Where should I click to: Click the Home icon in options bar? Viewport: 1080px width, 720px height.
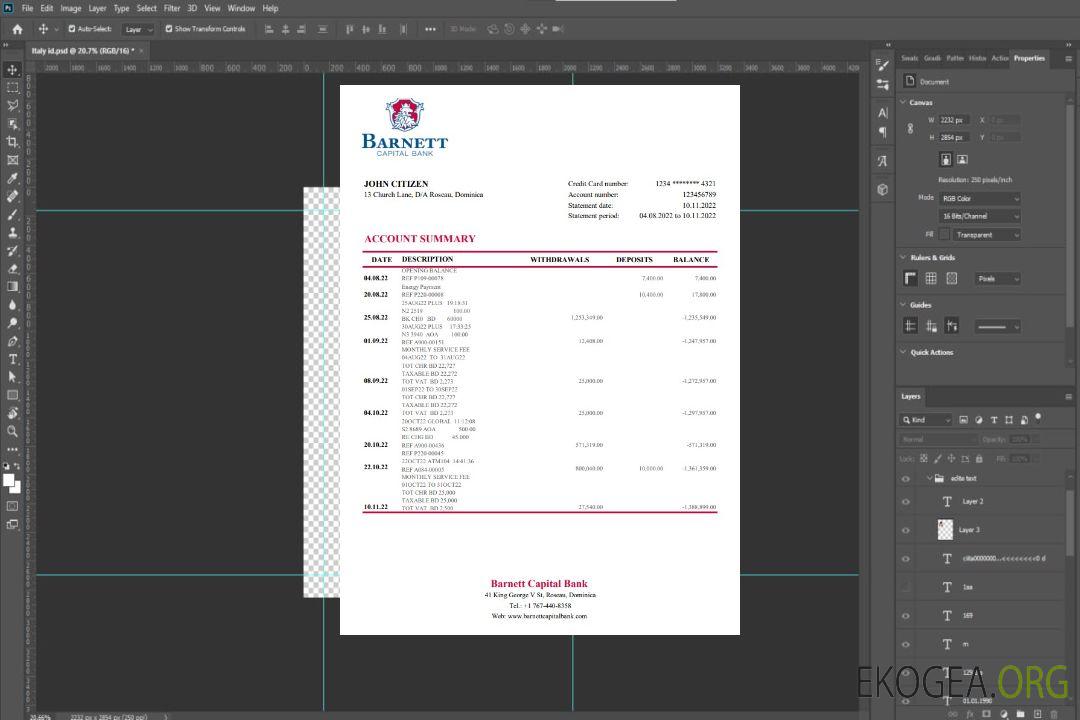click(17, 29)
